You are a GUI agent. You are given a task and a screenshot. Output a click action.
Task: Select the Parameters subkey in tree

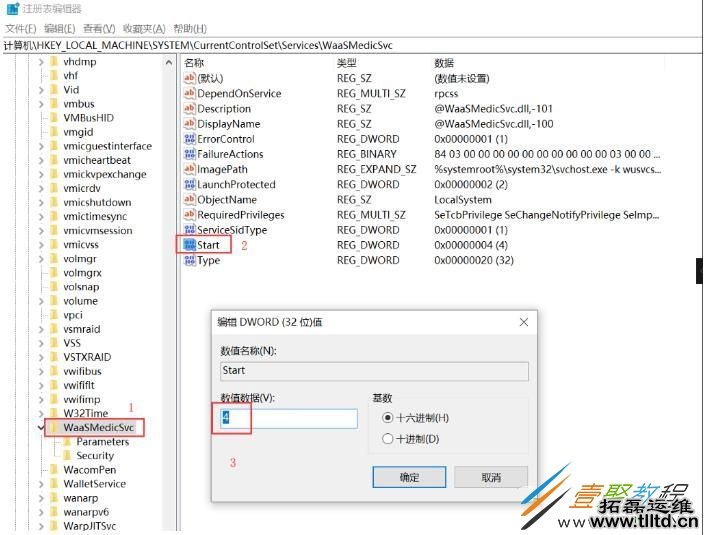pyautogui.click(x=102, y=442)
